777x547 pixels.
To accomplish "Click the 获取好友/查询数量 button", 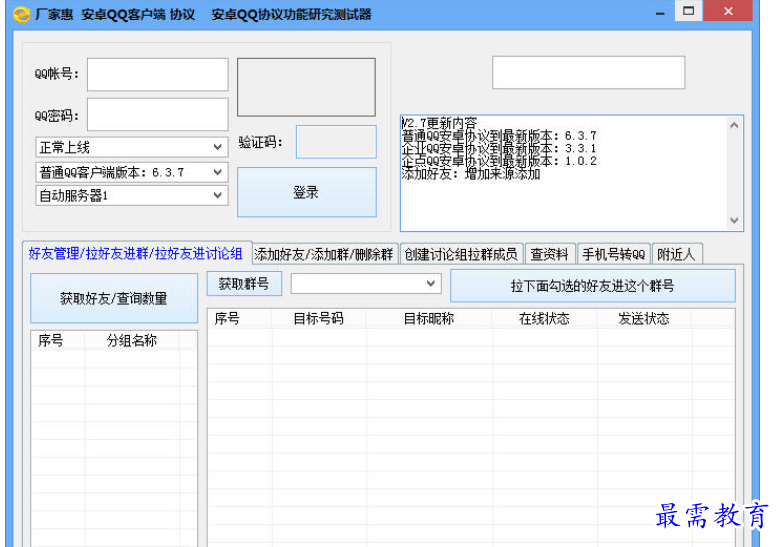I will pyautogui.click(x=114, y=298).
